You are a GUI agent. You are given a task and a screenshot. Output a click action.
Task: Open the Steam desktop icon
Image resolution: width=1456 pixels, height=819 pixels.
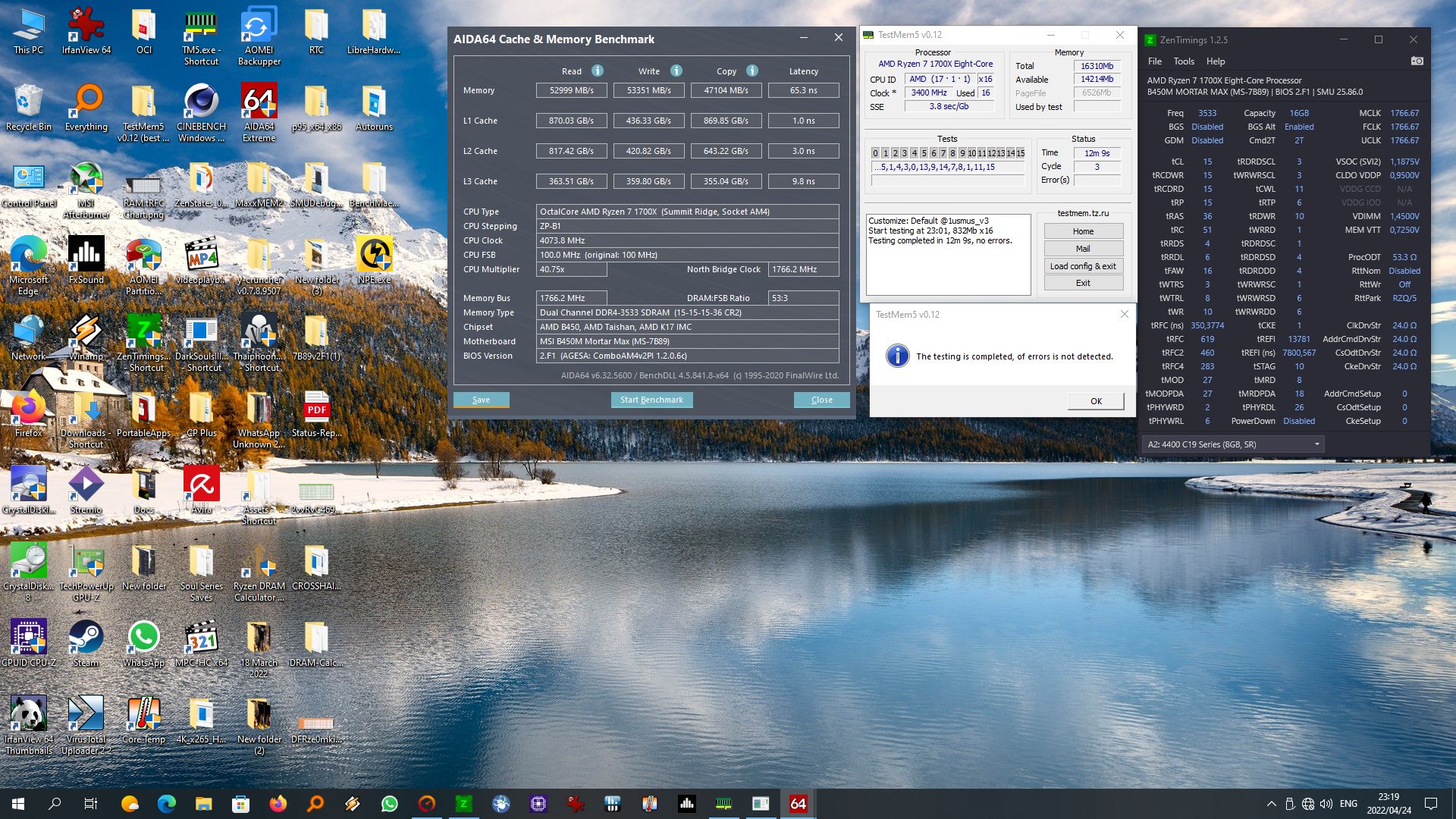[86, 643]
